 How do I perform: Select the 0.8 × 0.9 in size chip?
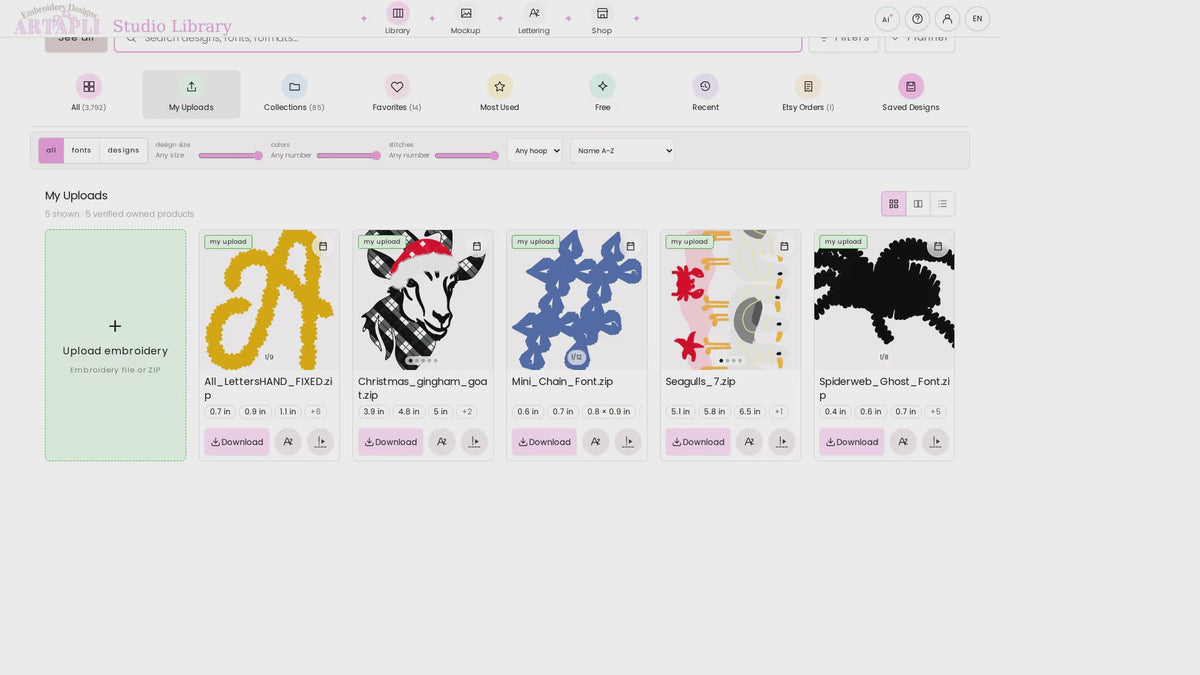point(609,412)
